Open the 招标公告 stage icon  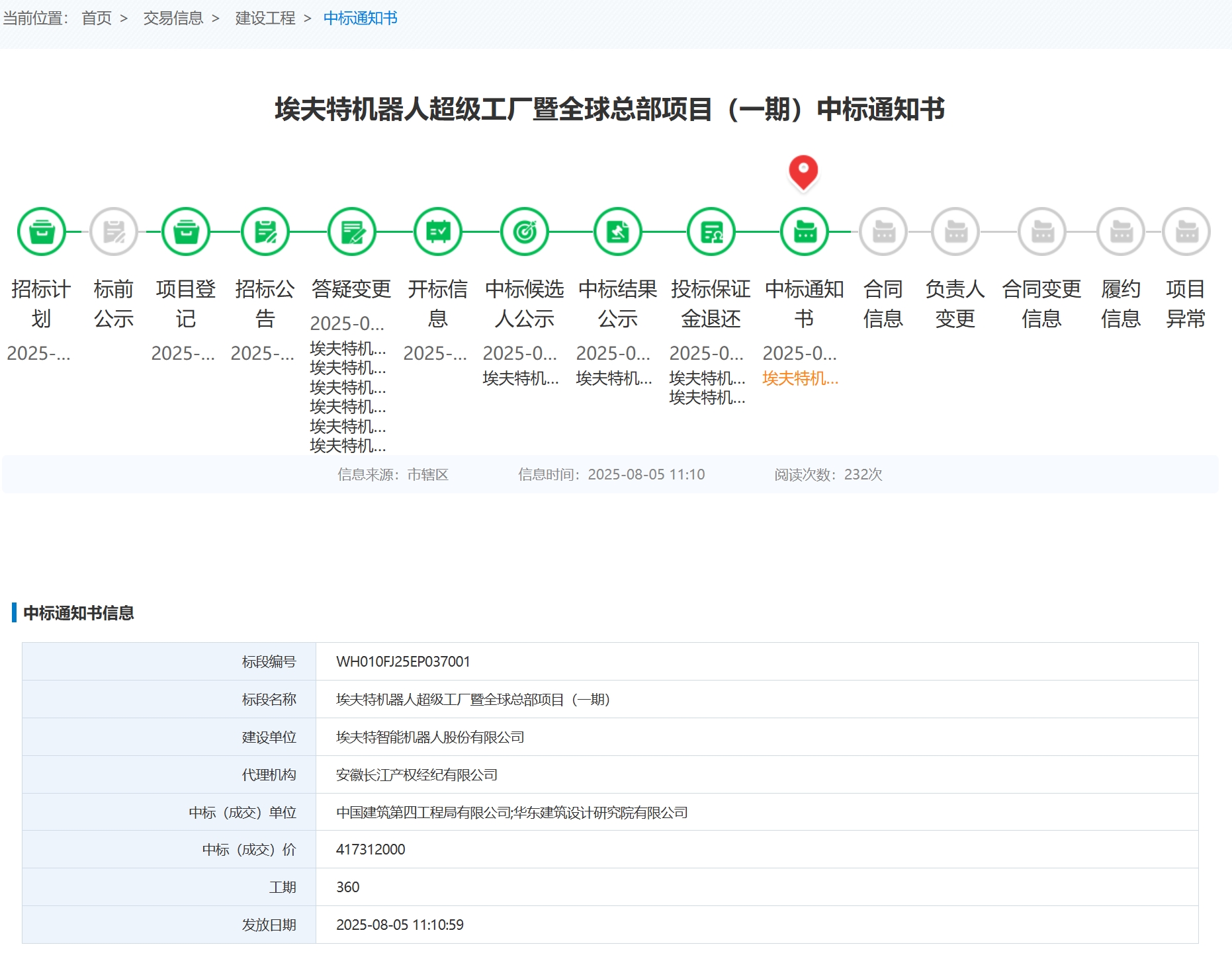pyautogui.click(x=265, y=232)
